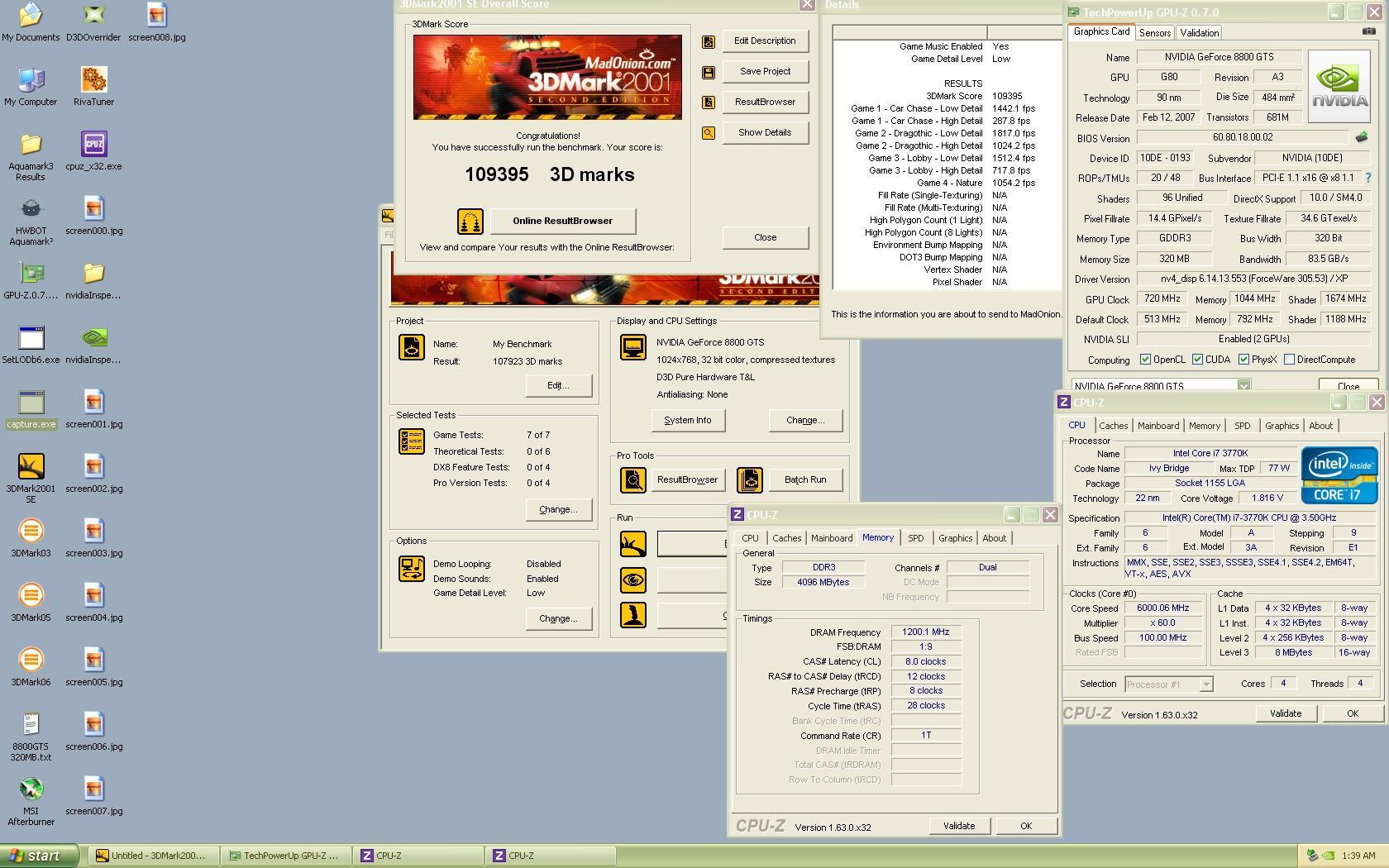Open the RivaTuner desktop icon
Screen dimensions: 1389x868
[93, 80]
